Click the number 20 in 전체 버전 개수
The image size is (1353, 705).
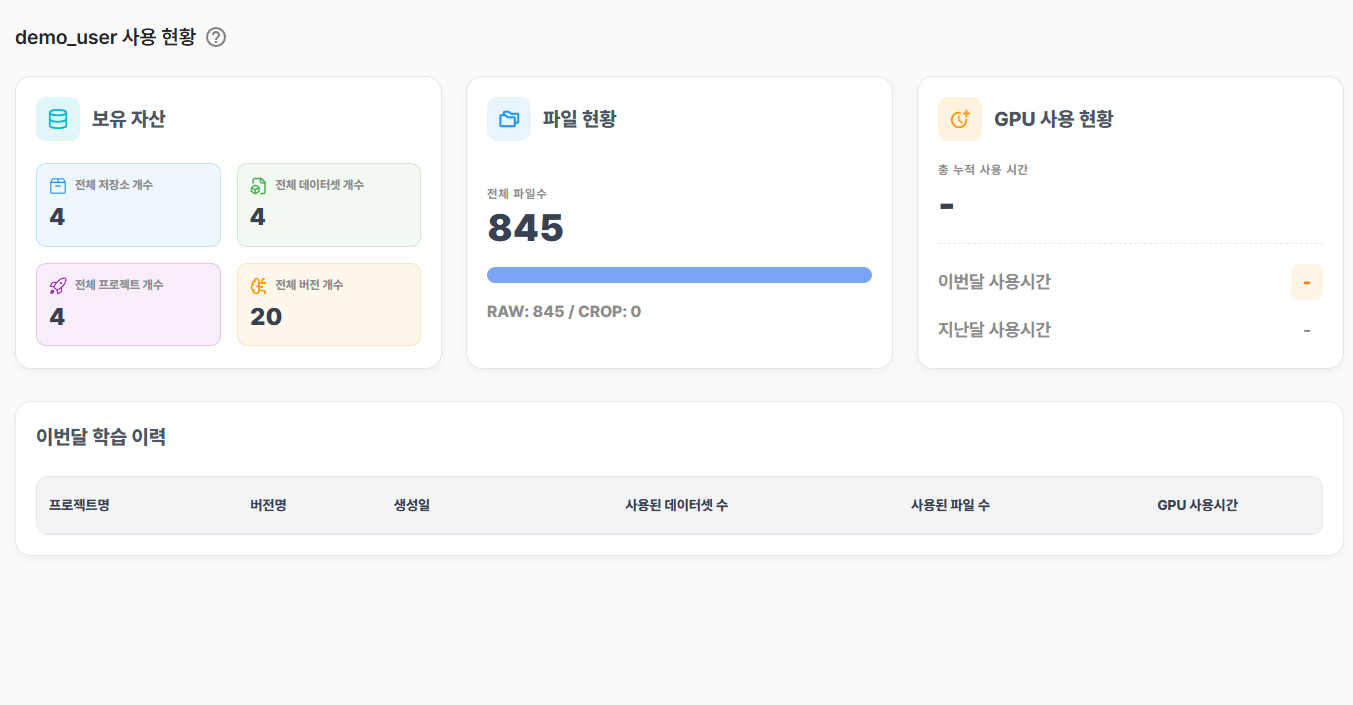coord(266,317)
